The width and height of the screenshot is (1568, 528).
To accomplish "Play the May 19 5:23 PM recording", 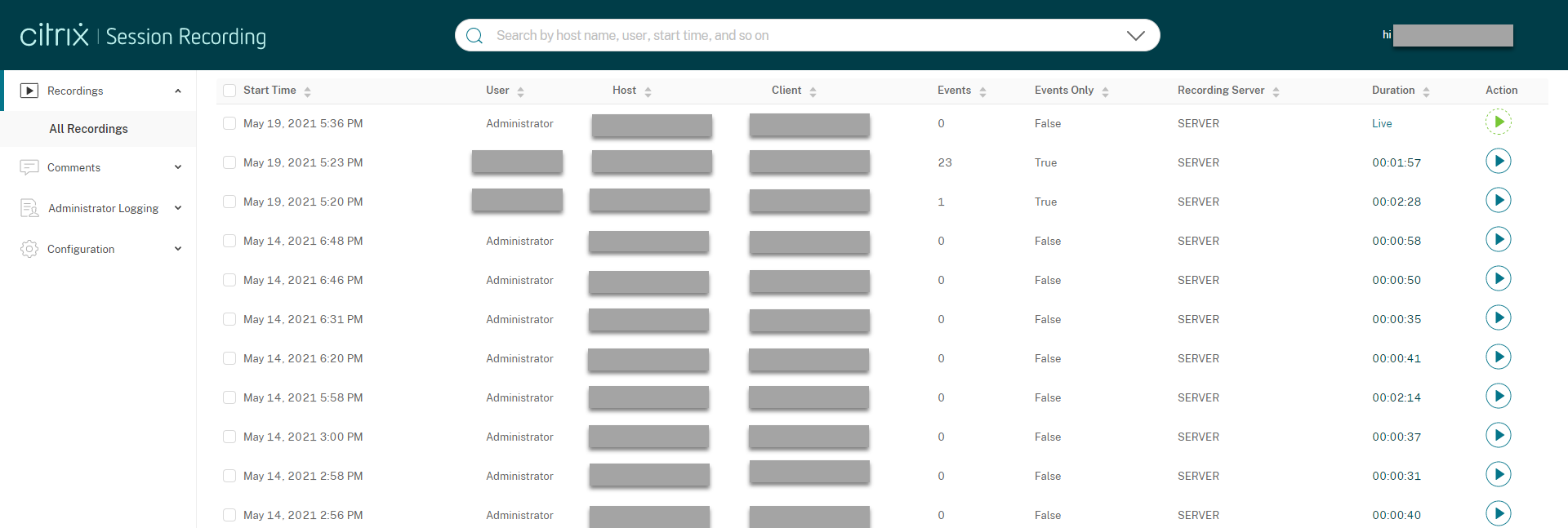I will click(1498, 162).
